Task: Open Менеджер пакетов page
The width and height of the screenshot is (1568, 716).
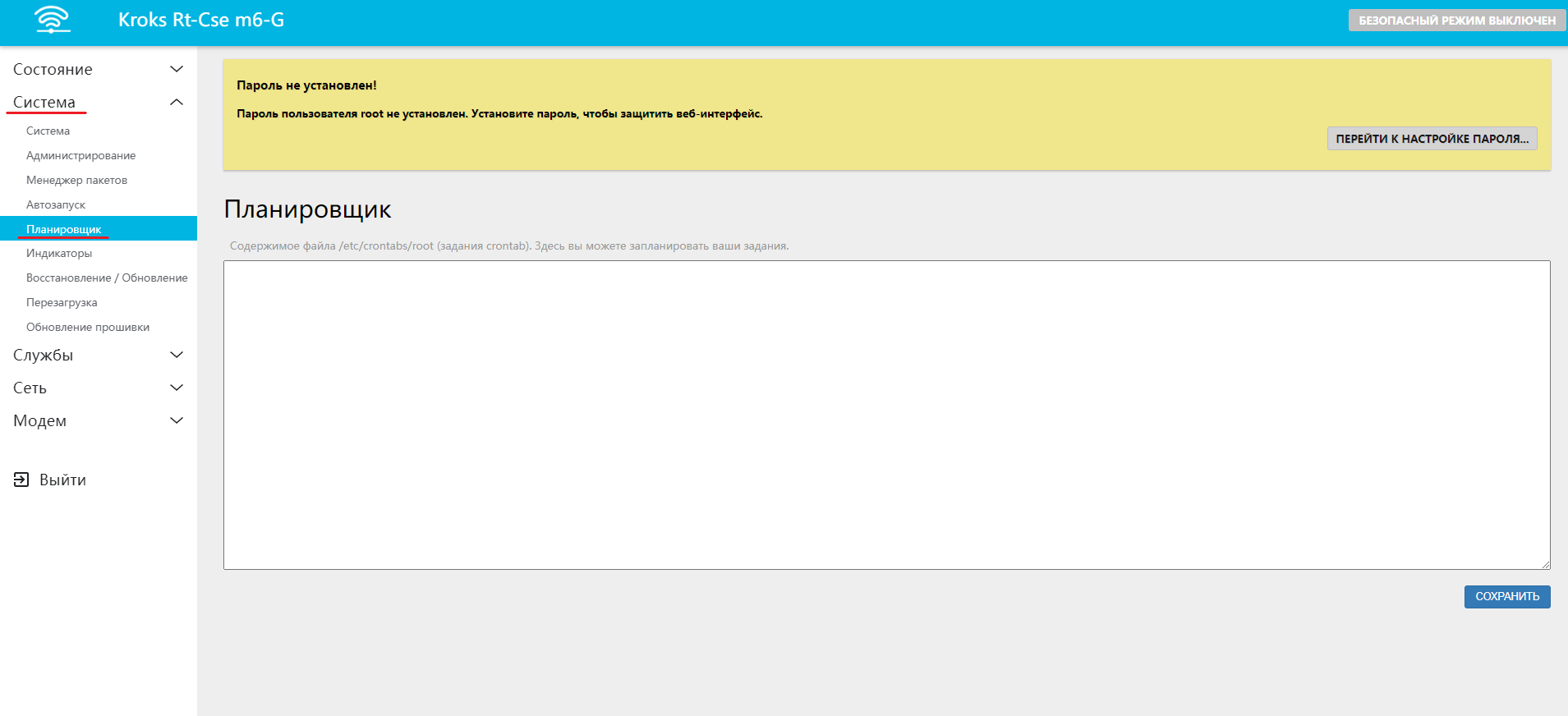Action: [x=76, y=180]
